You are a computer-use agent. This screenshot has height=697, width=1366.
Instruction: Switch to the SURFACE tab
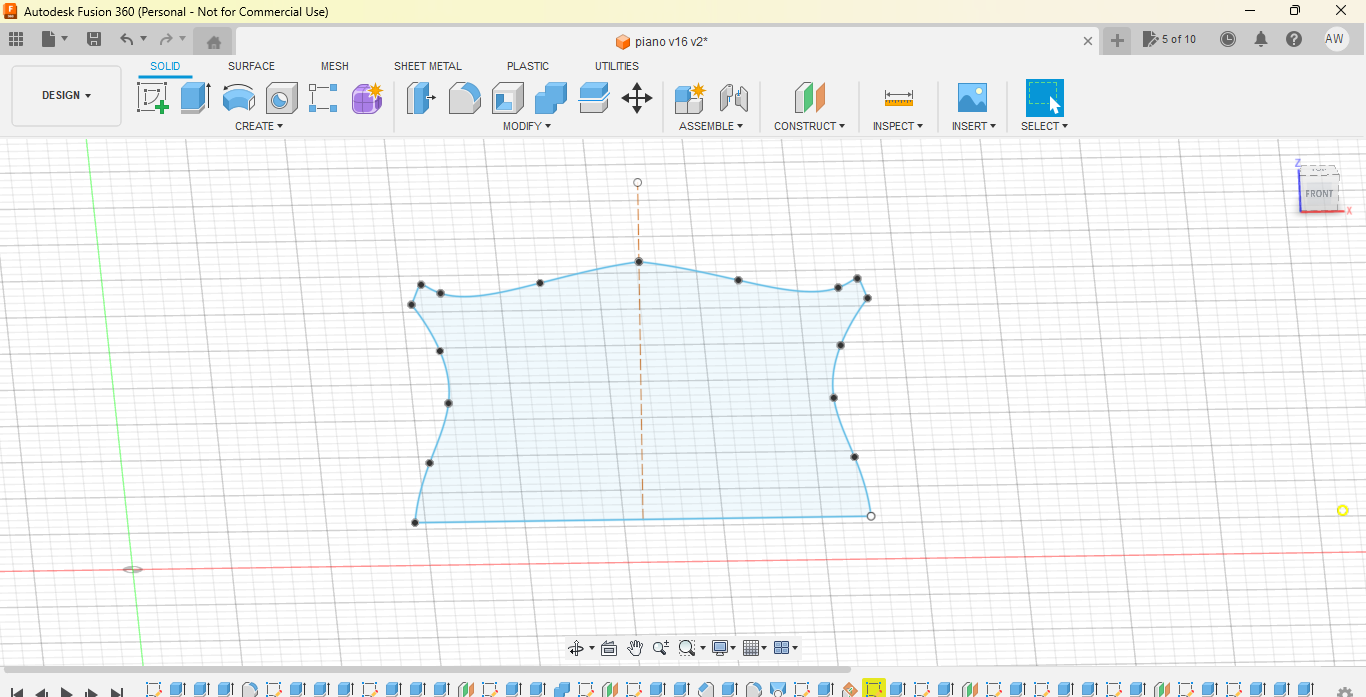(x=251, y=66)
